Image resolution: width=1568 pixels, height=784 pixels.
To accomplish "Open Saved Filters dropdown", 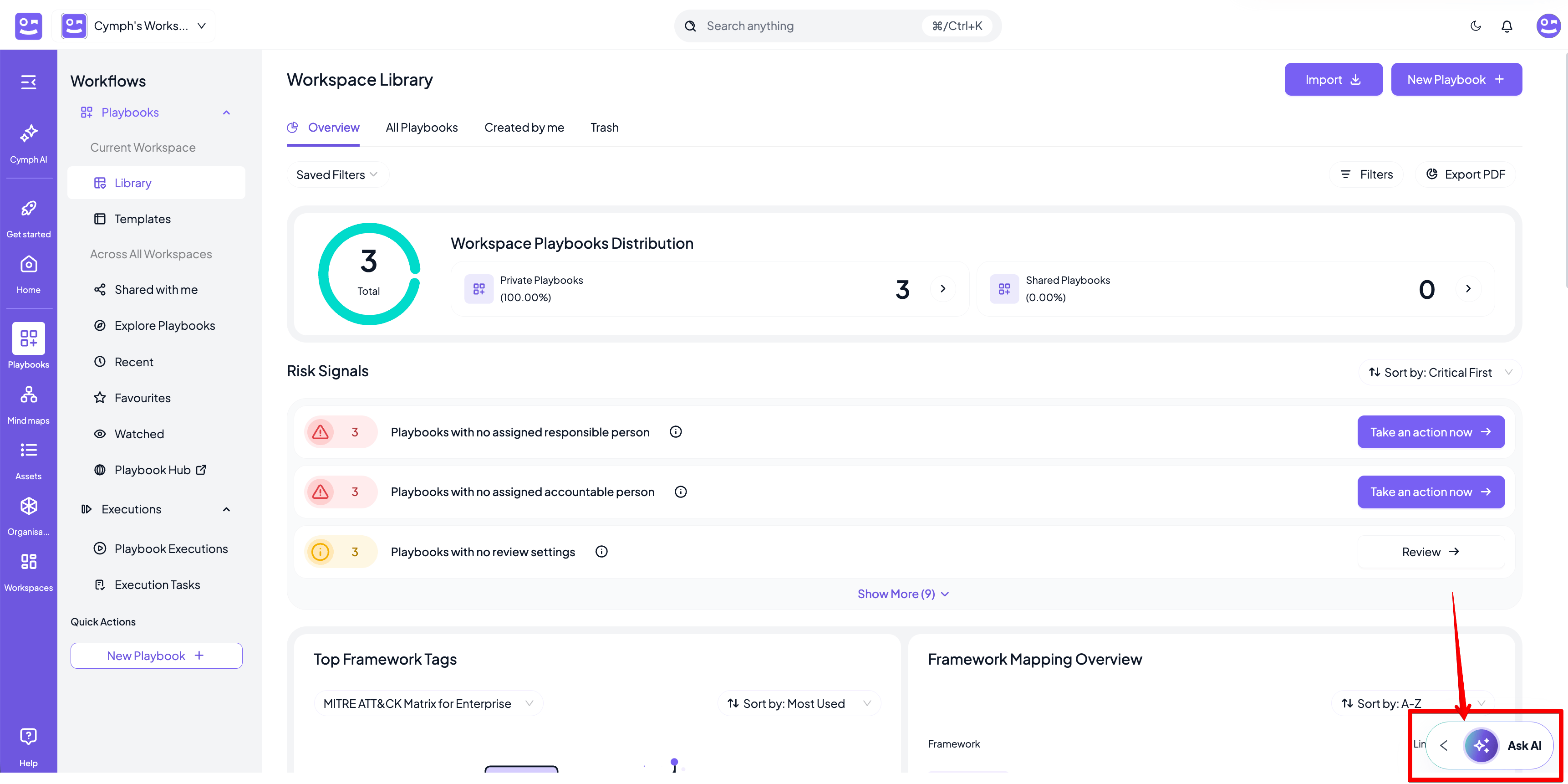I will [337, 175].
